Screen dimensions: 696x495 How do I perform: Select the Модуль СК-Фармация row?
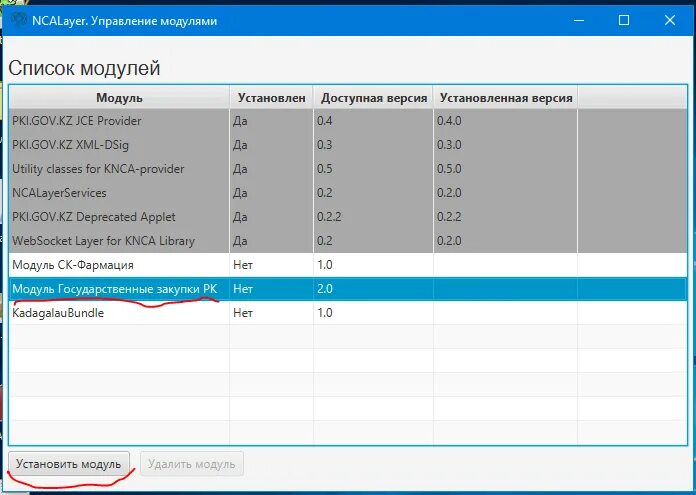point(348,265)
